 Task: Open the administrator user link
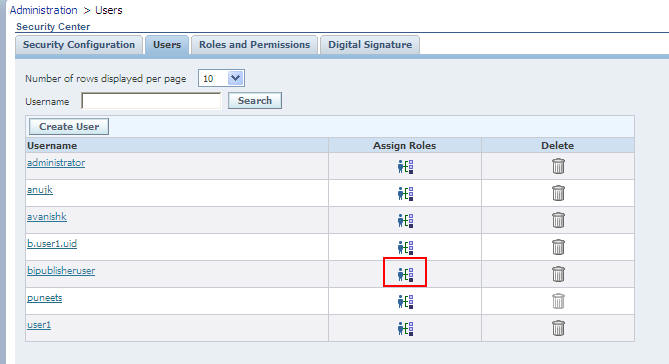(56, 163)
